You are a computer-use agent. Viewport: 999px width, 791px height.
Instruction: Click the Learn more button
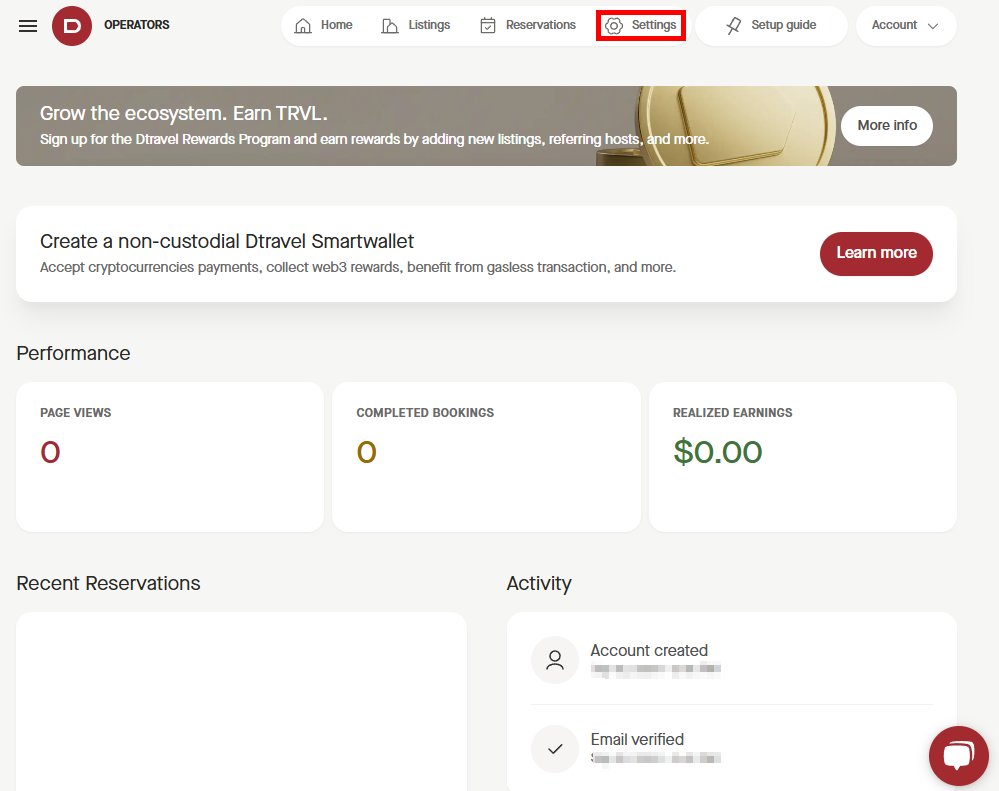tap(876, 253)
